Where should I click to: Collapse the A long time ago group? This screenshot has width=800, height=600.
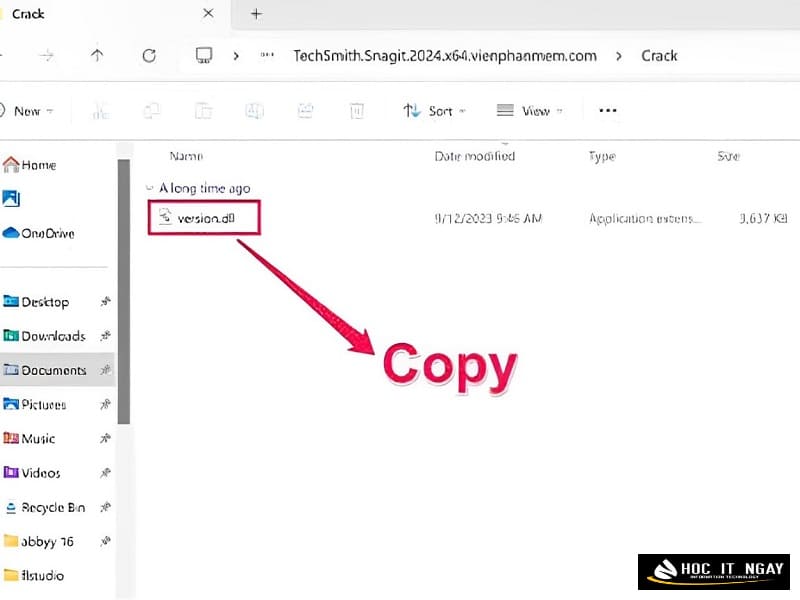[149, 188]
